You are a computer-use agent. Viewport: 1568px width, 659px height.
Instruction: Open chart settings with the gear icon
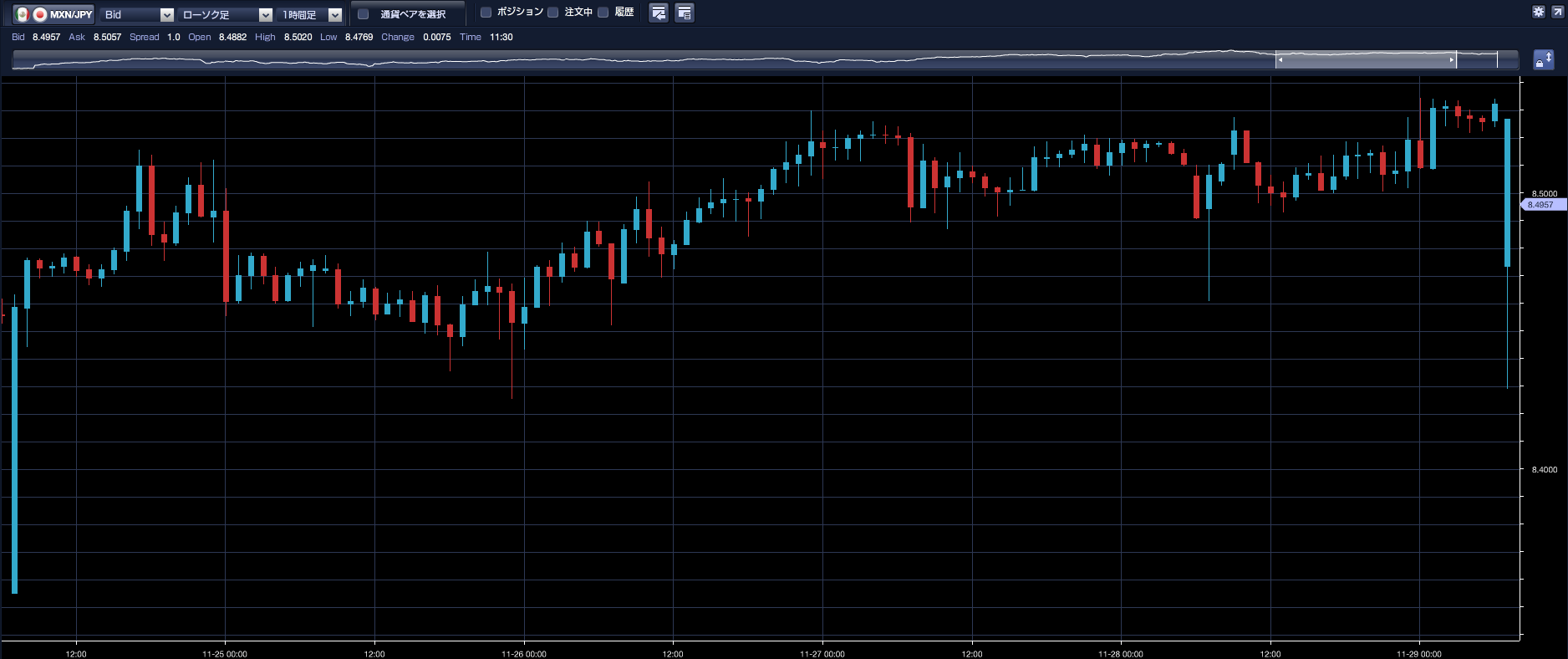[x=1539, y=12]
